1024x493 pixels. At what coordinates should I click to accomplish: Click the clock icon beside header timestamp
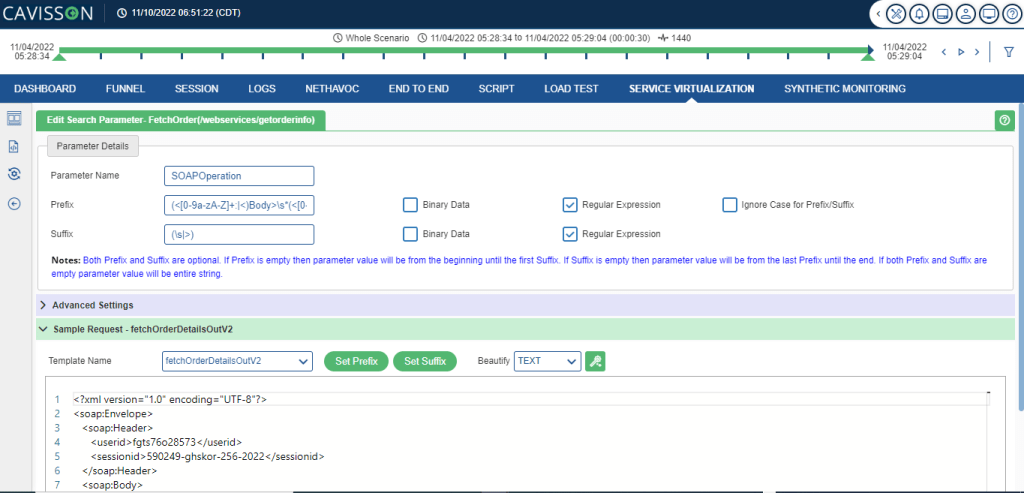[121, 13]
